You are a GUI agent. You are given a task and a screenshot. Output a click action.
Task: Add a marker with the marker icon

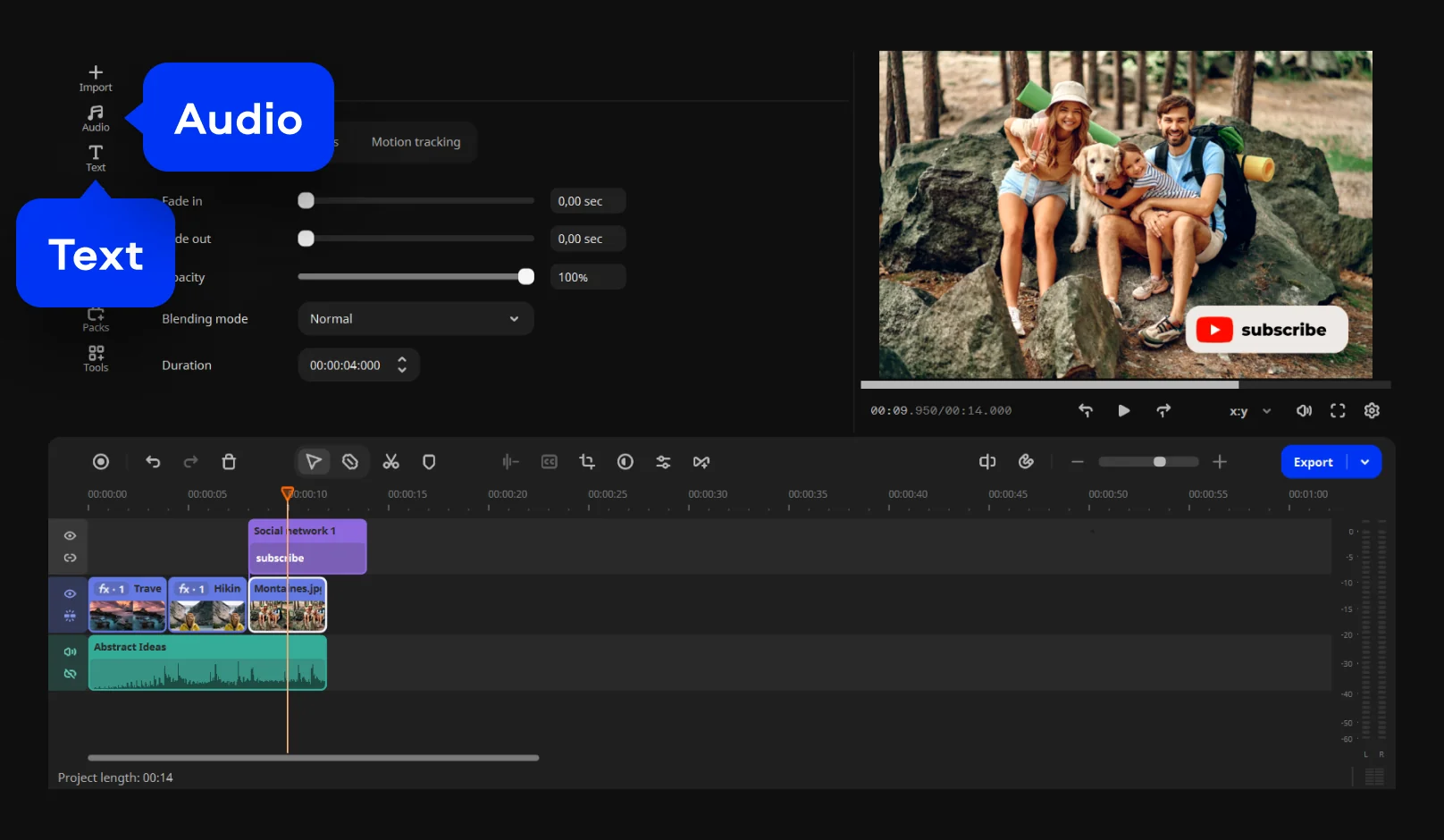point(429,462)
